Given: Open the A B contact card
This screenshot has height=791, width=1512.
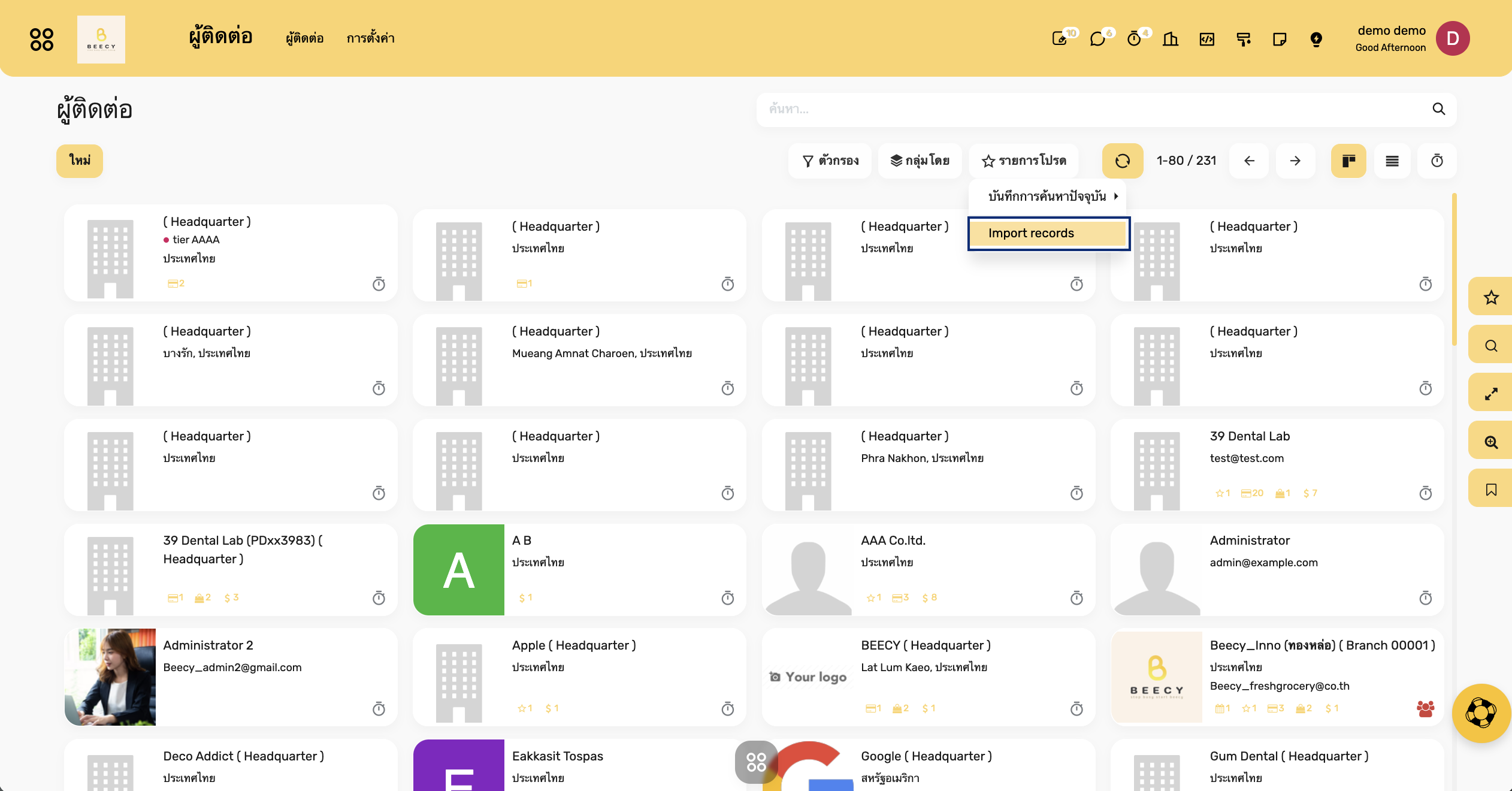Looking at the screenshot, I should [579, 570].
